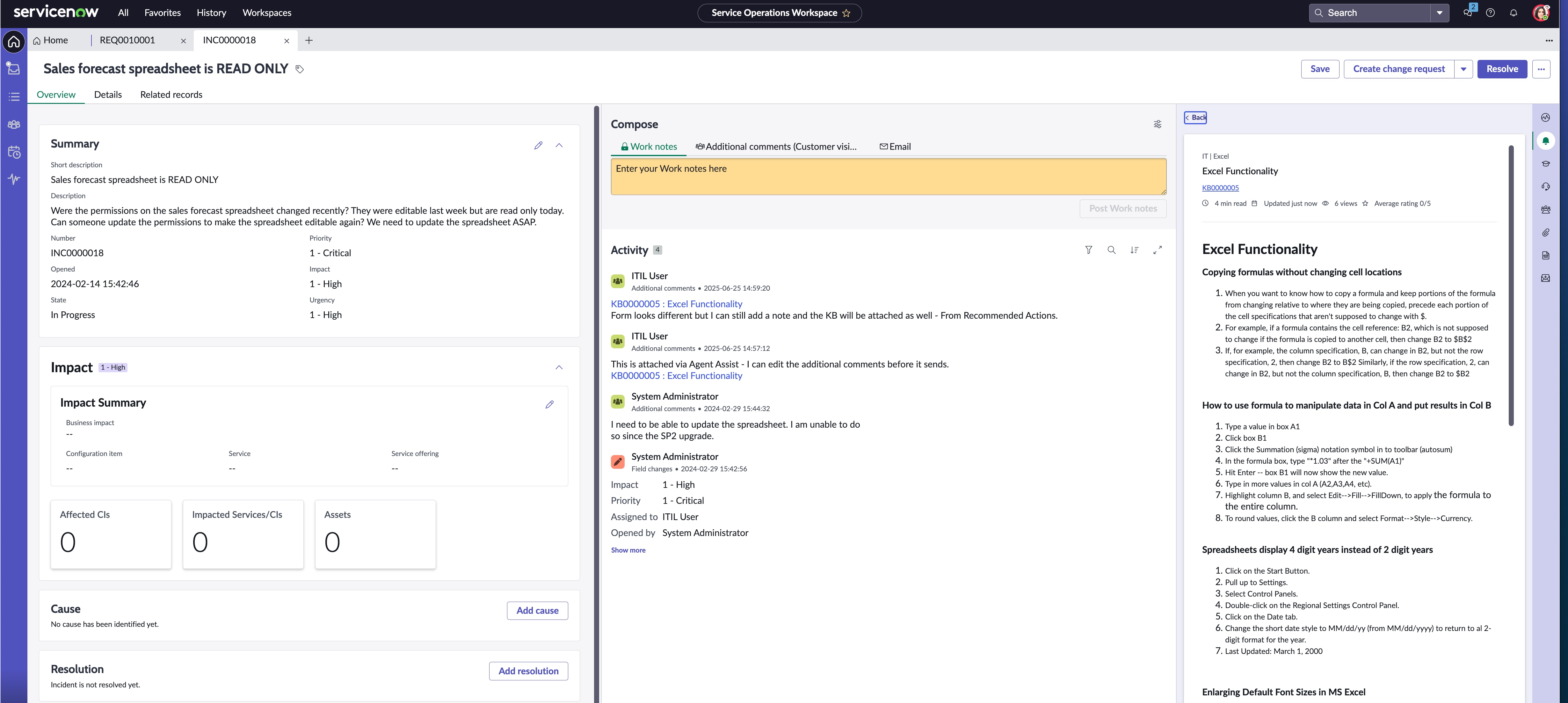Image resolution: width=1568 pixels, height=703 pixels.
Task: Open the Inbox icon in left sidebar
Action: coord(14,69)
